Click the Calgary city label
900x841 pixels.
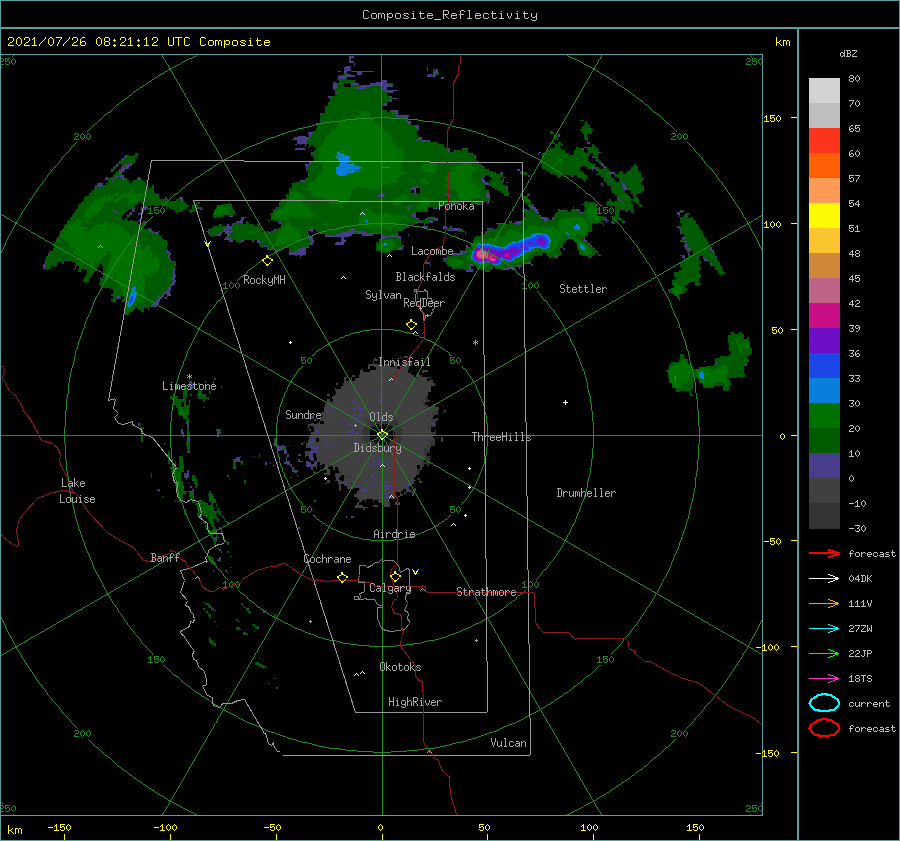390,588
